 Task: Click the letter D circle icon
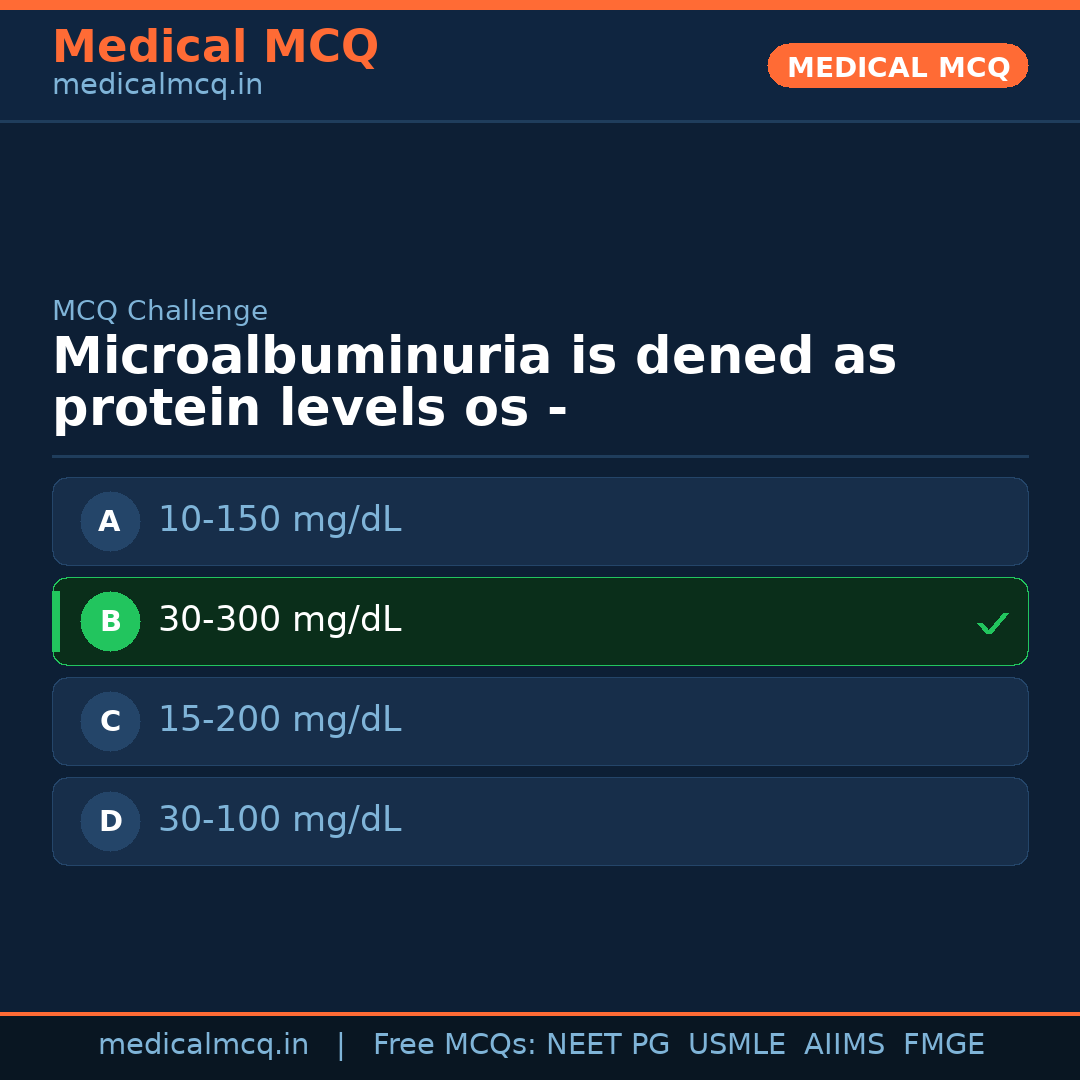point(110,821)
